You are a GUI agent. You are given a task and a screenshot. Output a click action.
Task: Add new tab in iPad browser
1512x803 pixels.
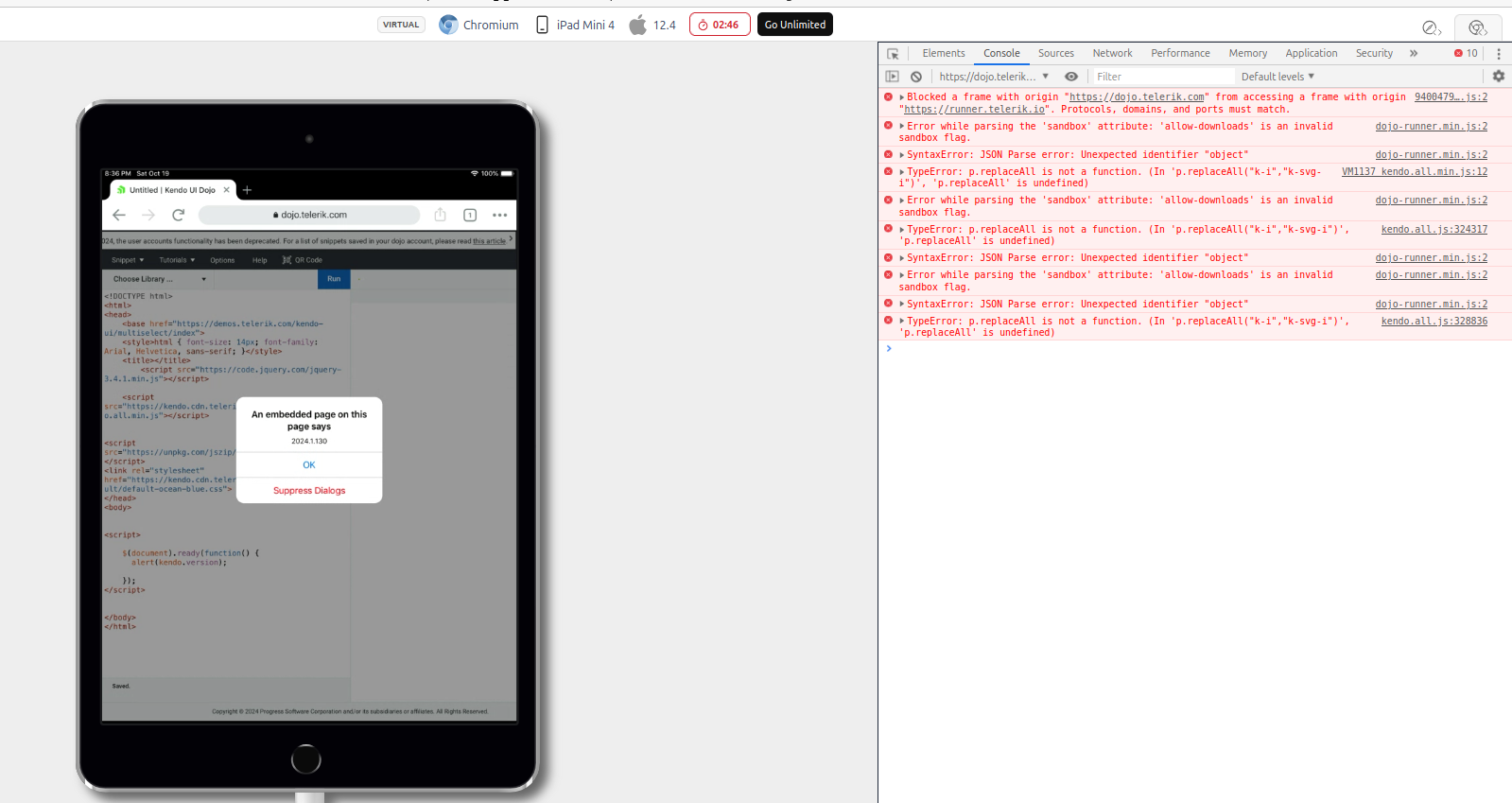(x=247, y=190)
